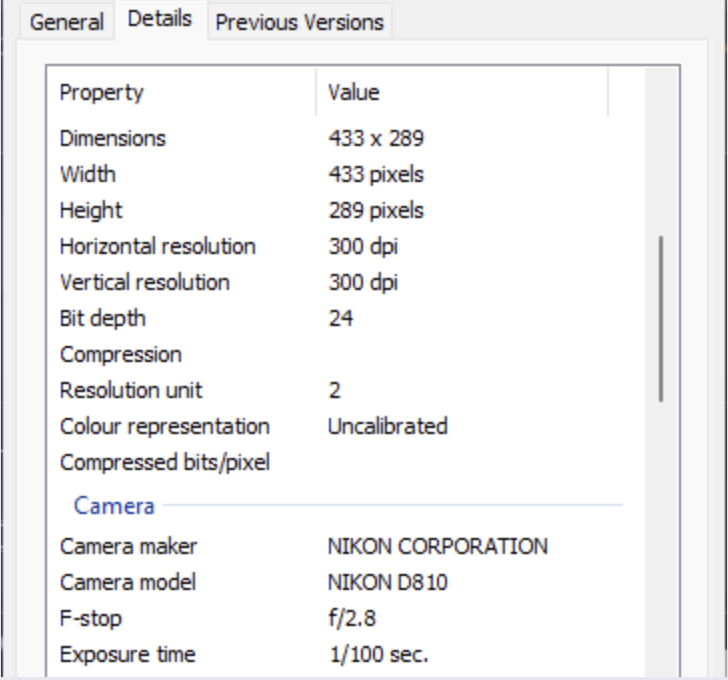Select the Compressed bits/pixel row
This screenshot has height=680, width=728.
pos(165,462)
